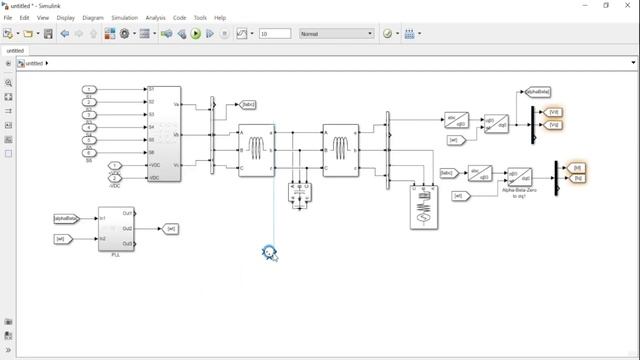Screen dimensions: 640x360
Task: Click the Build Model grid icon
Action: tap(409, 34)
